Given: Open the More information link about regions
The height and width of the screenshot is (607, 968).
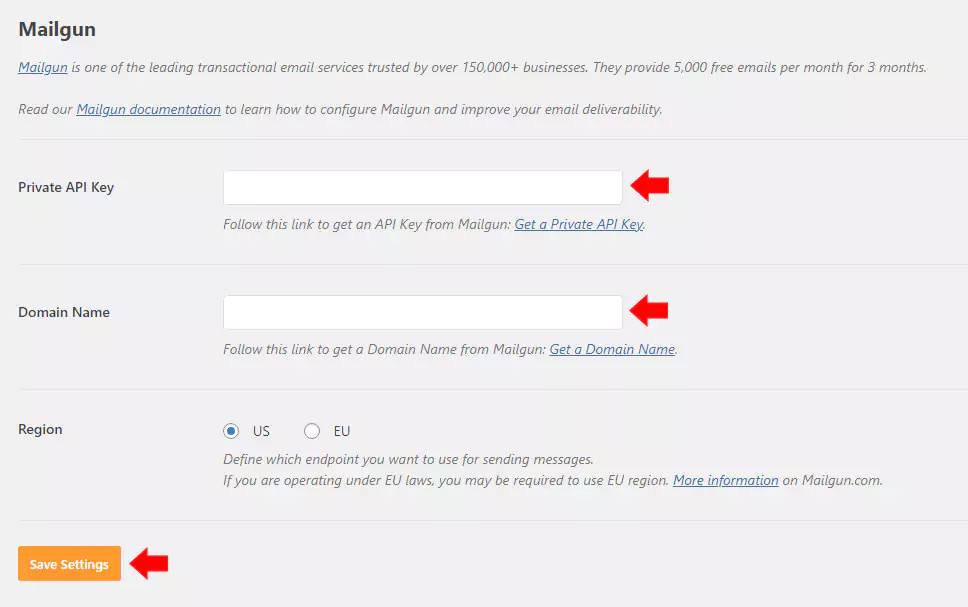Looking at the screenshot, I should tap(725, 480).
